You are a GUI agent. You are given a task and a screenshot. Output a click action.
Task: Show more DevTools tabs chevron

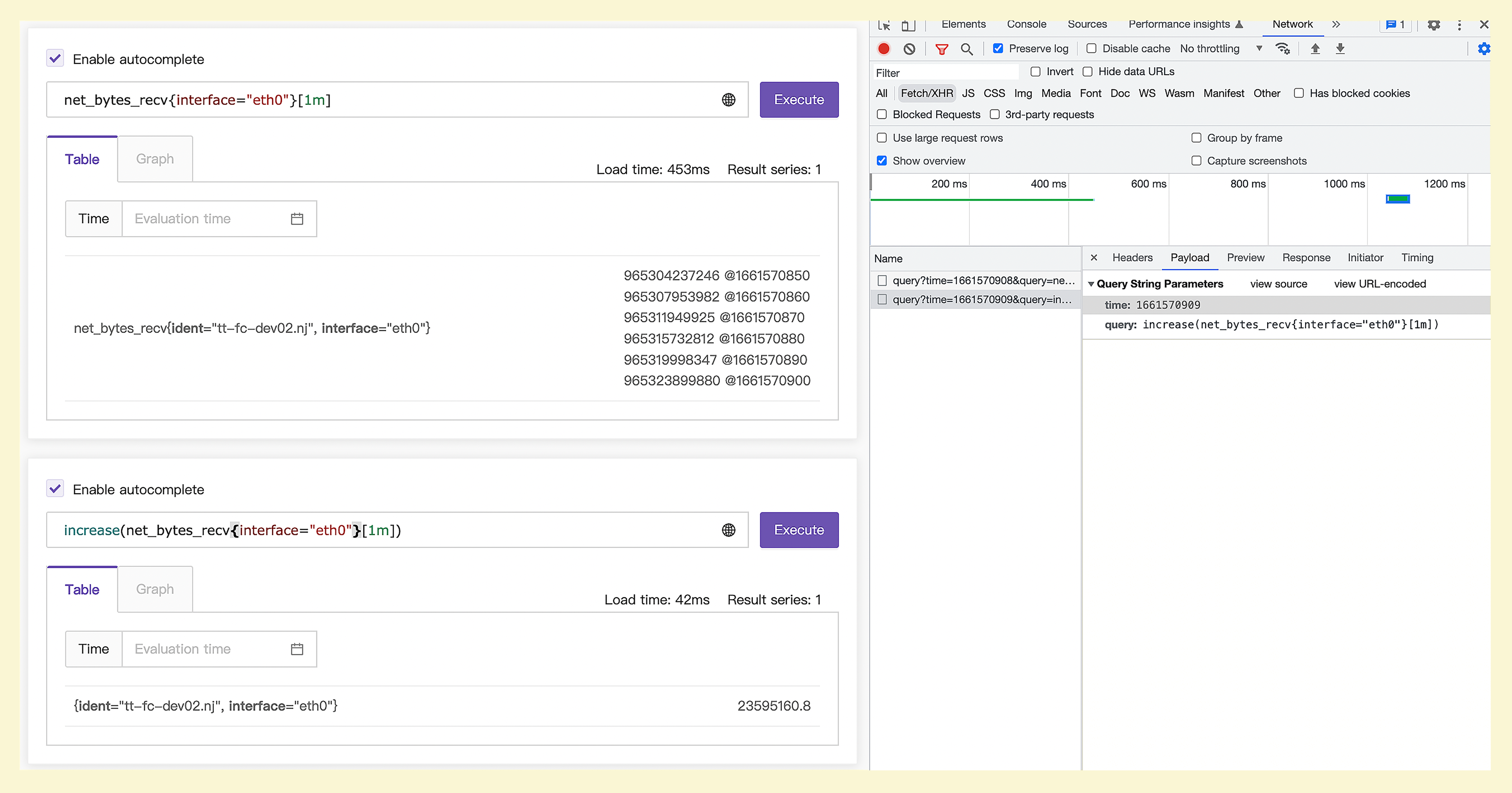pyautogui.click(x=1336, y=25)
